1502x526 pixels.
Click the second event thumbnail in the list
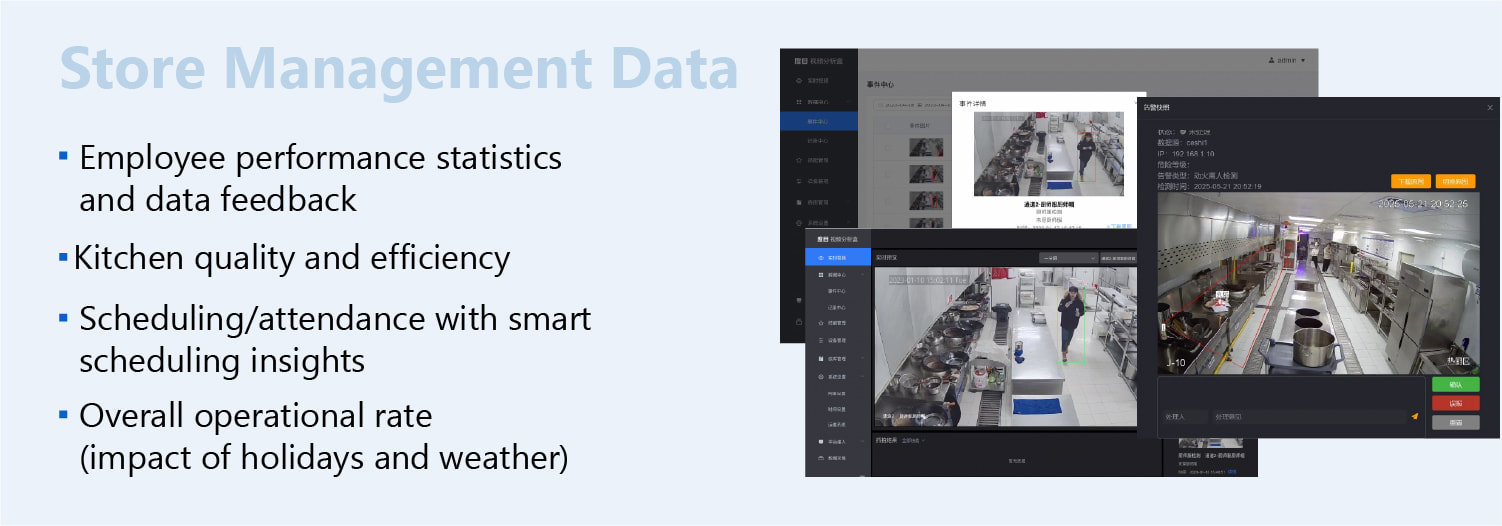(x=925, y=174)
